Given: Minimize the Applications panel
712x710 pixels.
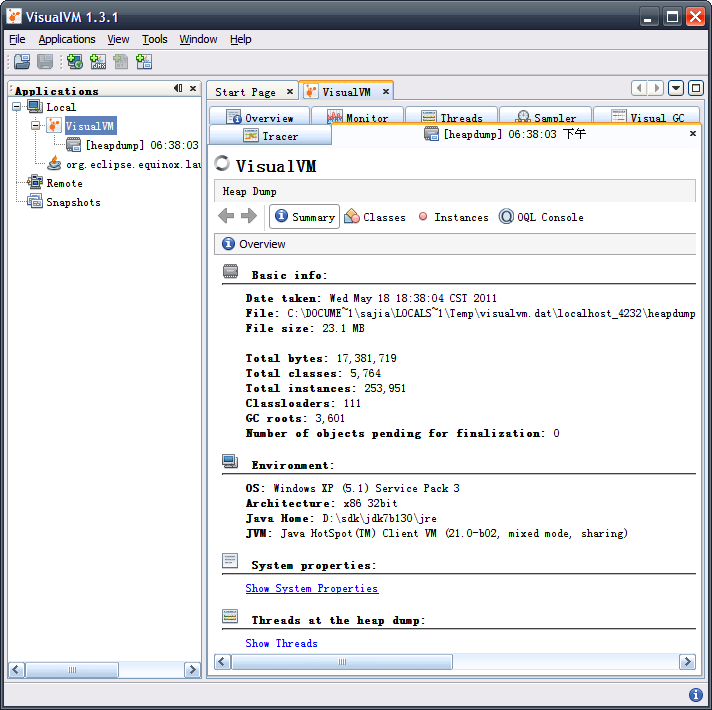Looking at the screenshot, I should click(178, 89).
